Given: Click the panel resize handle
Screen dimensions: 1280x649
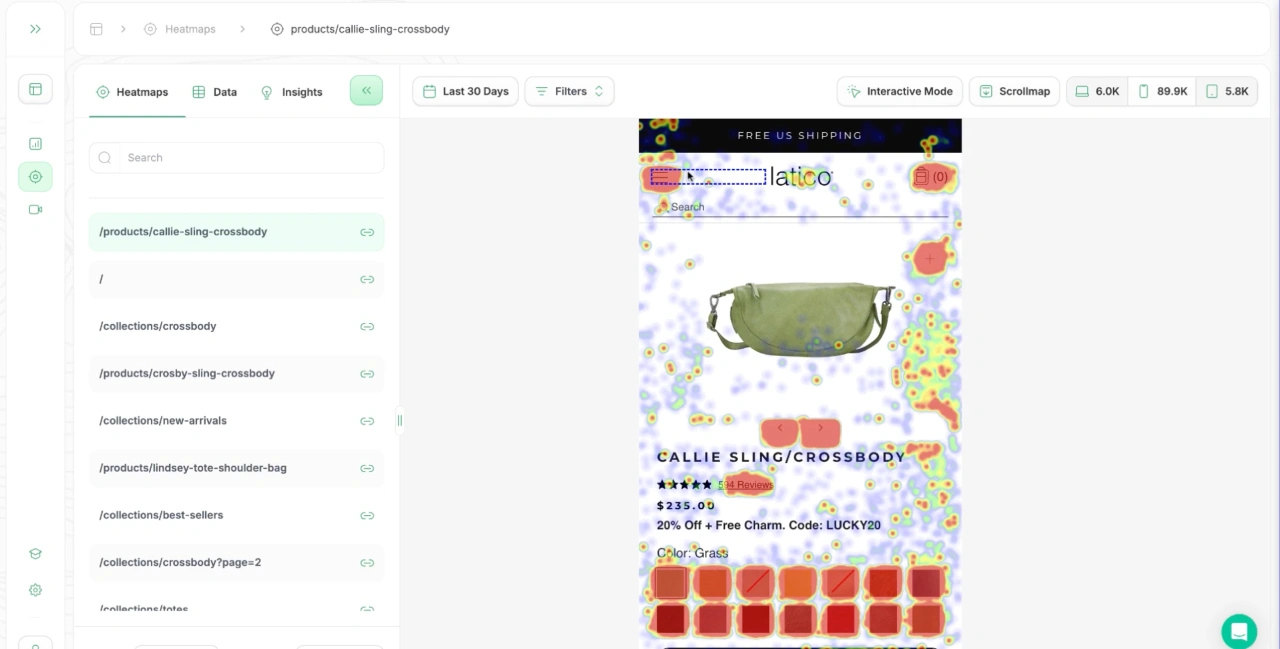Looking at the screenshot, I should pyautogui.click(x=399, y=420).
